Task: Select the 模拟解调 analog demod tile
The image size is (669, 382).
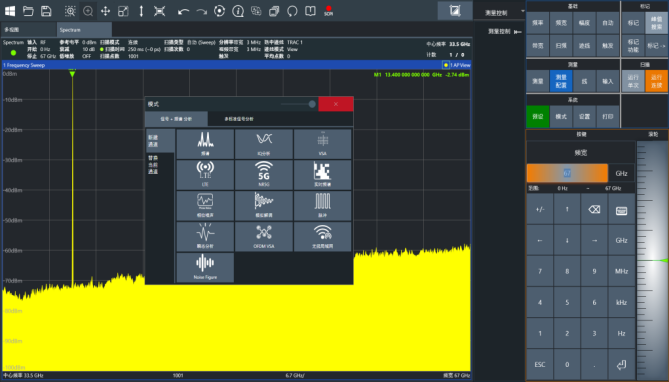Action: click(264, 206)
